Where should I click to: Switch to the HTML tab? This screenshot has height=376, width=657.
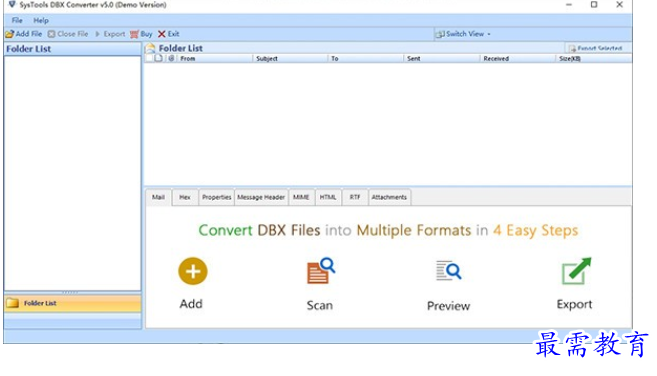pos(328,197)
